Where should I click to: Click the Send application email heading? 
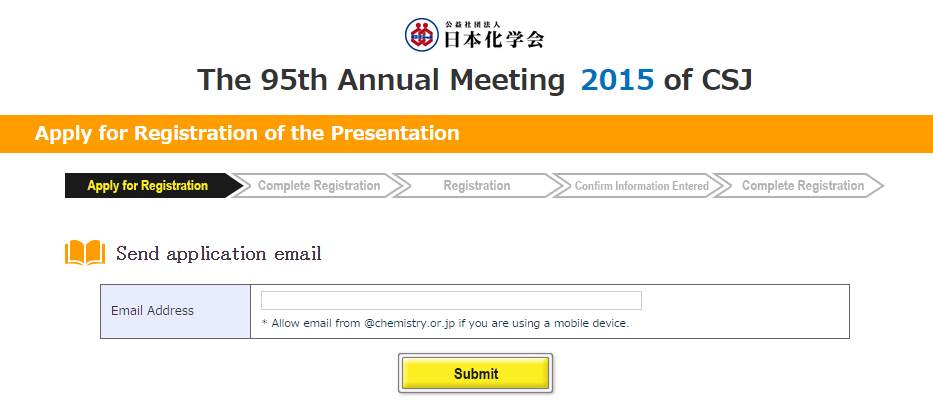[x=218, y=254]
